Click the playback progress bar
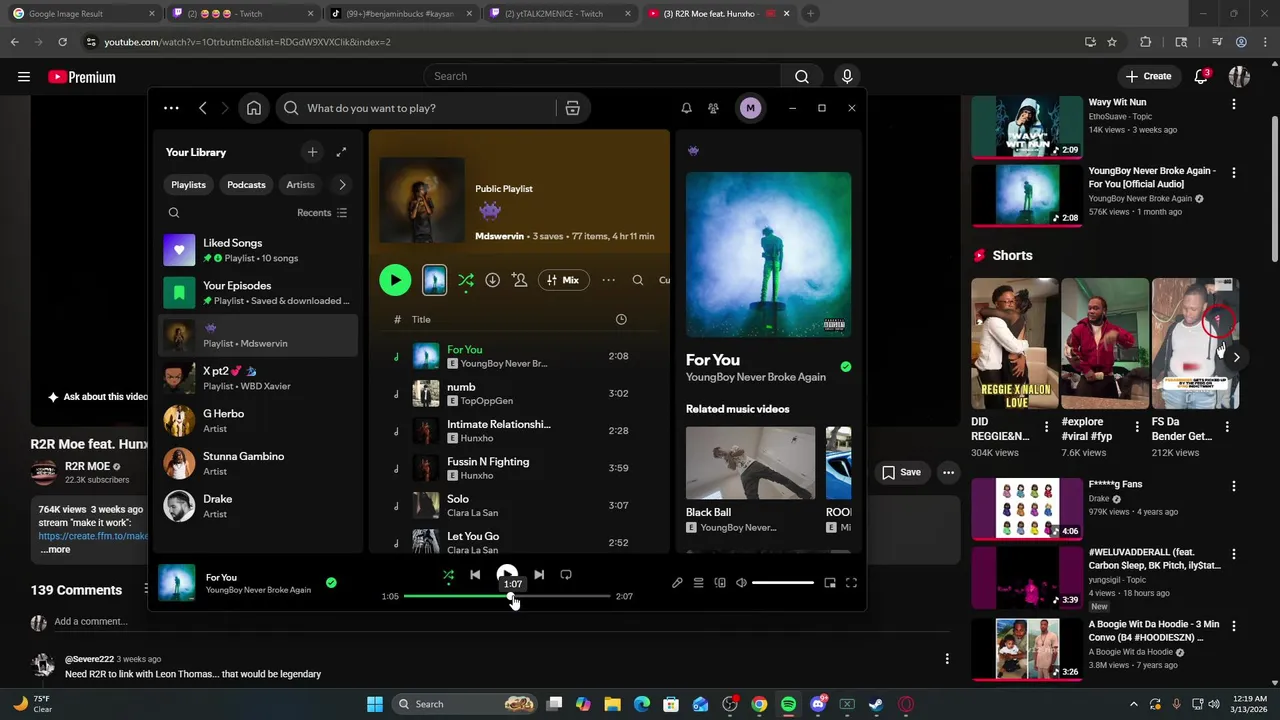This screenshot has height=720, width=1280. point(507,596)
